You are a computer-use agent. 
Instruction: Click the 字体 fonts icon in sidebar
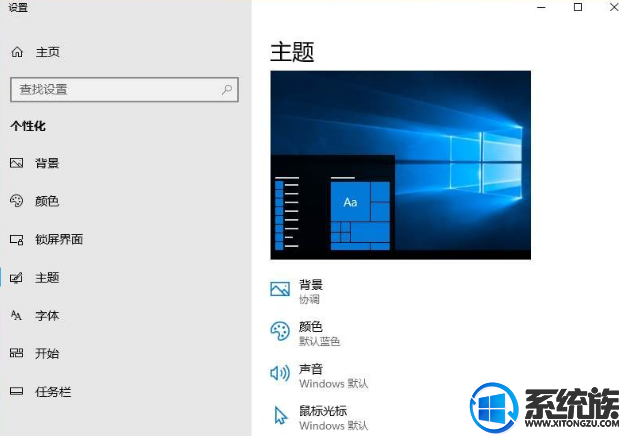16,315
